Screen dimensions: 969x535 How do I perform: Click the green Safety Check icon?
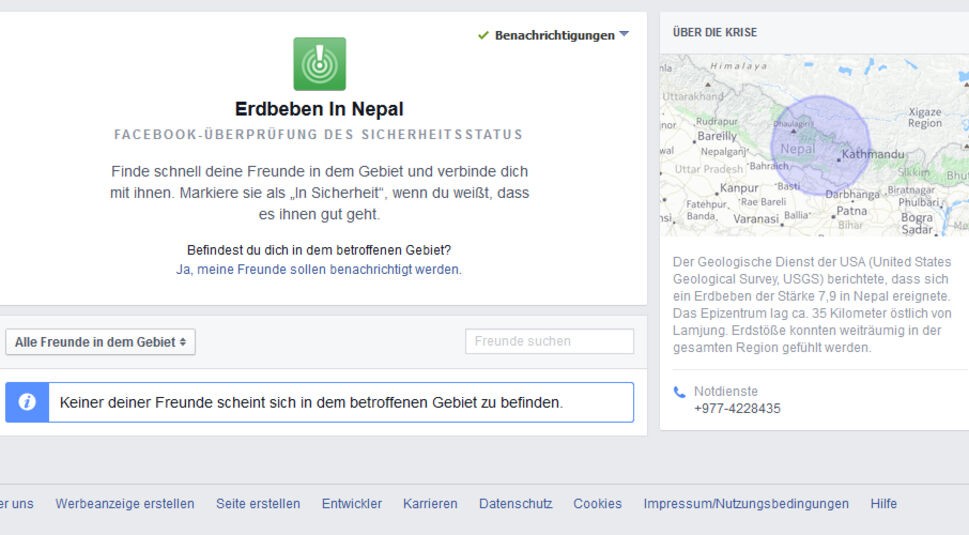pos(319,64)
